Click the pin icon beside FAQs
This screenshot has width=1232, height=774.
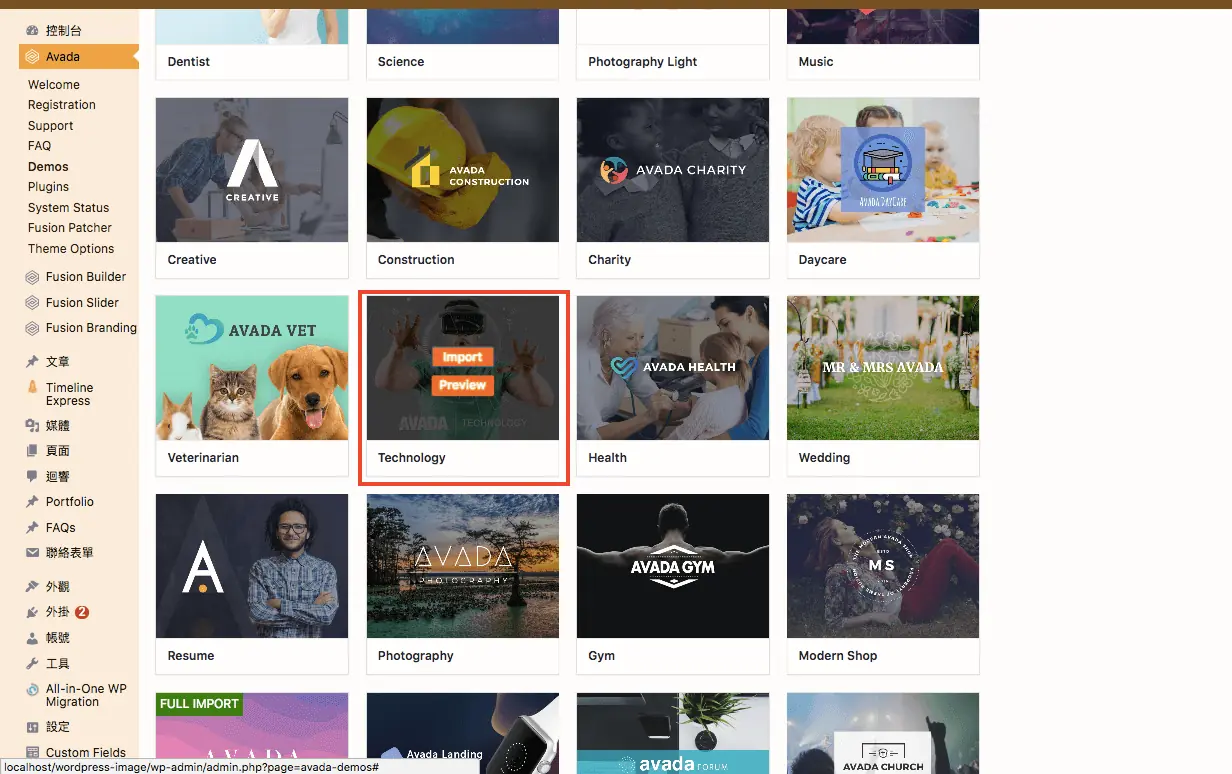click(x=33, y=528)
